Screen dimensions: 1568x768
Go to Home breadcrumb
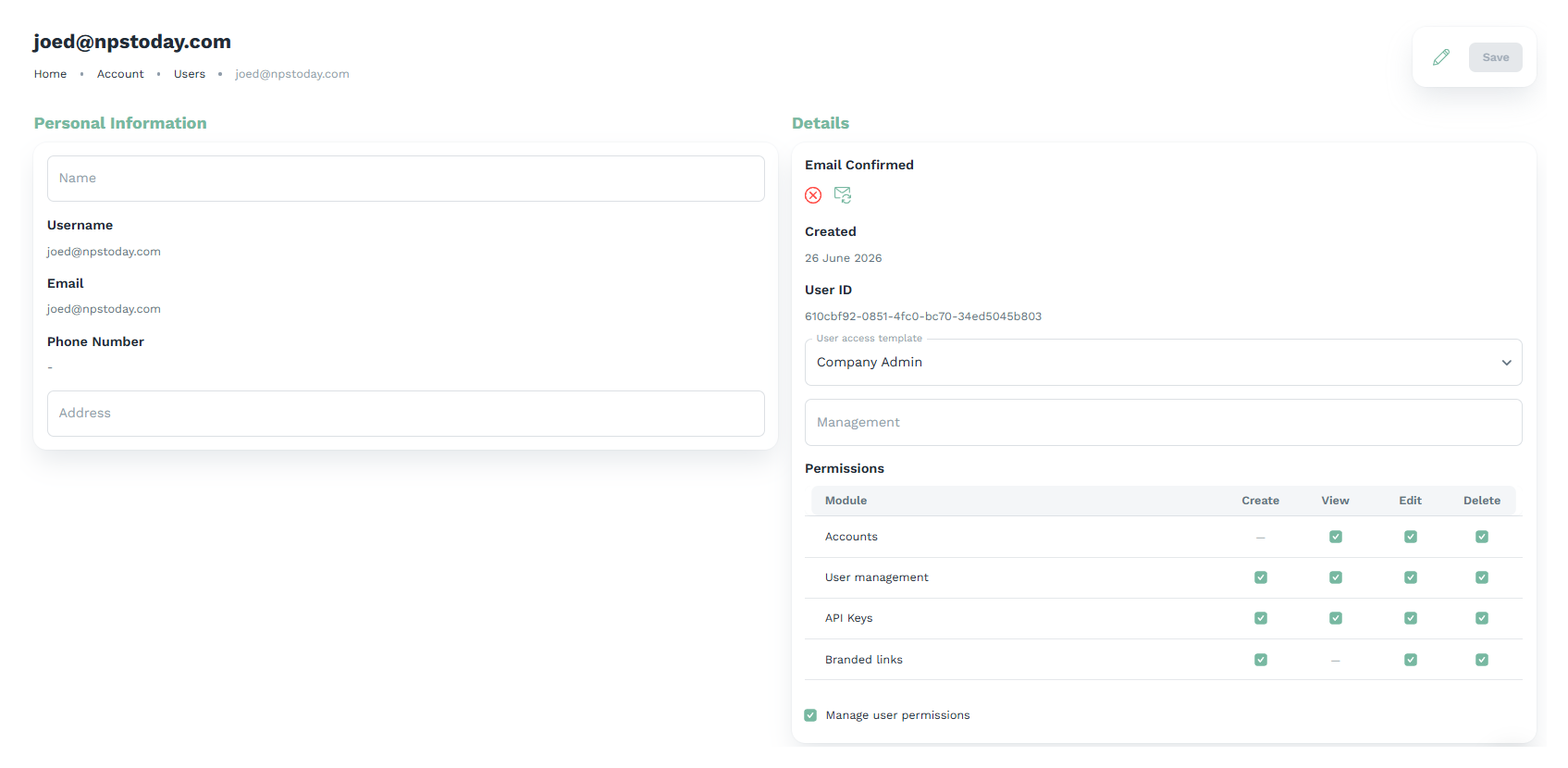tap(50, 74)
